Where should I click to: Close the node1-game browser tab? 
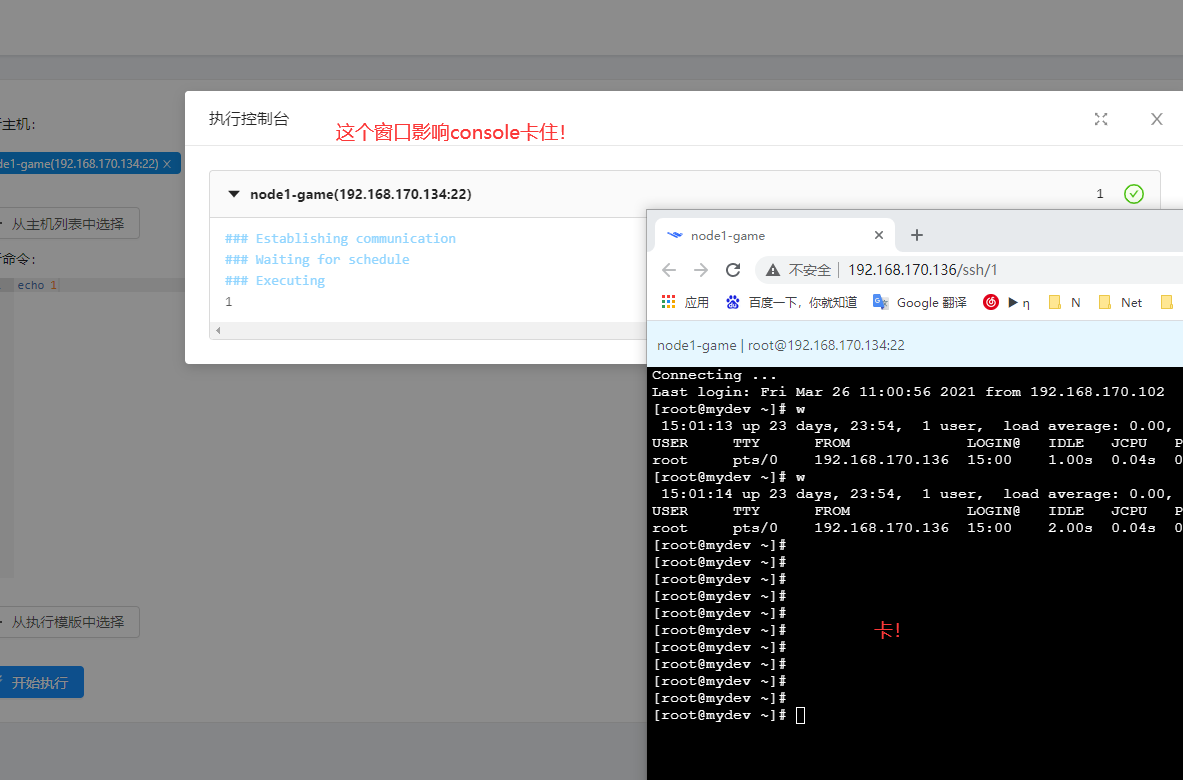878,235
